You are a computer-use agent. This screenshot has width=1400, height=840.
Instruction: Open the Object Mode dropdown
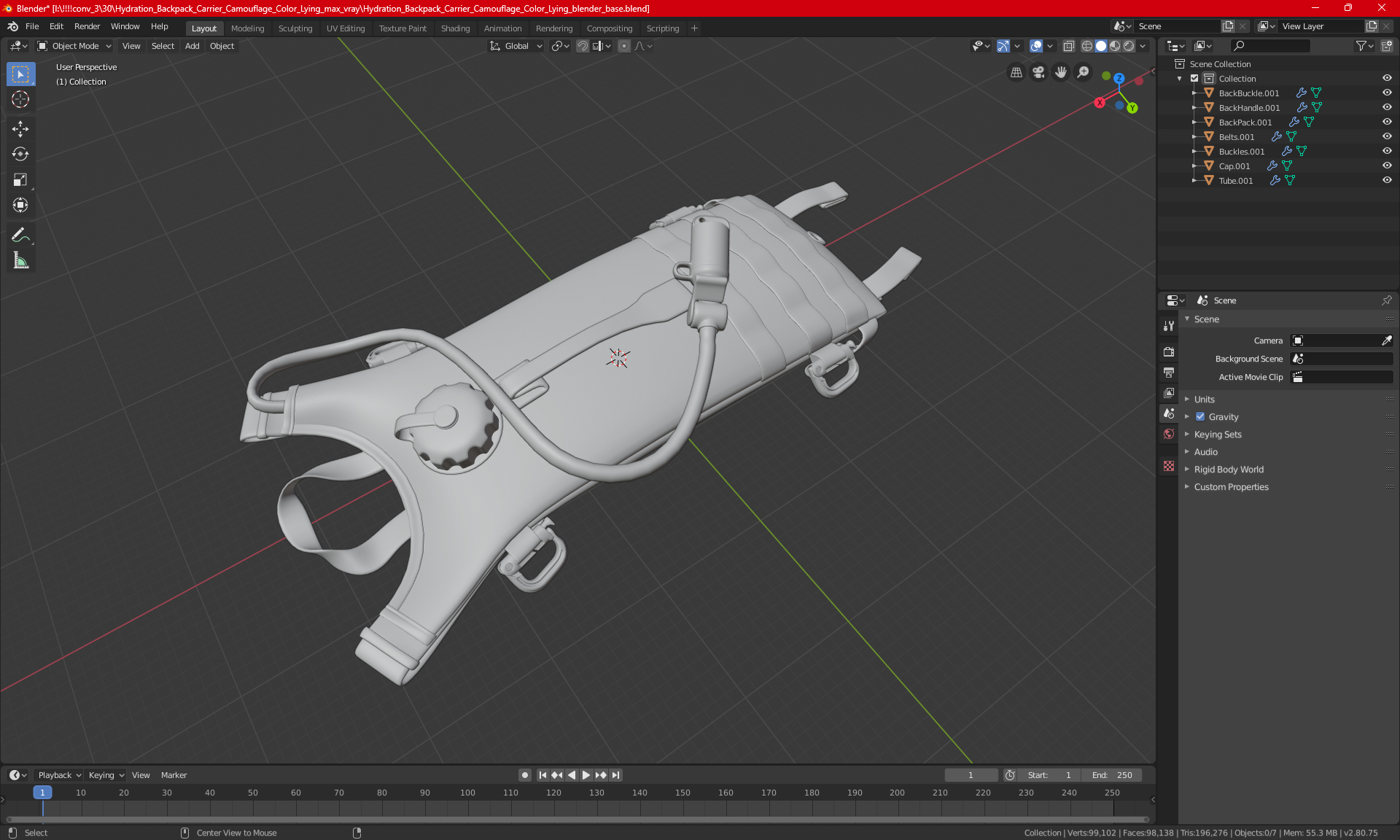click(74, 46)
